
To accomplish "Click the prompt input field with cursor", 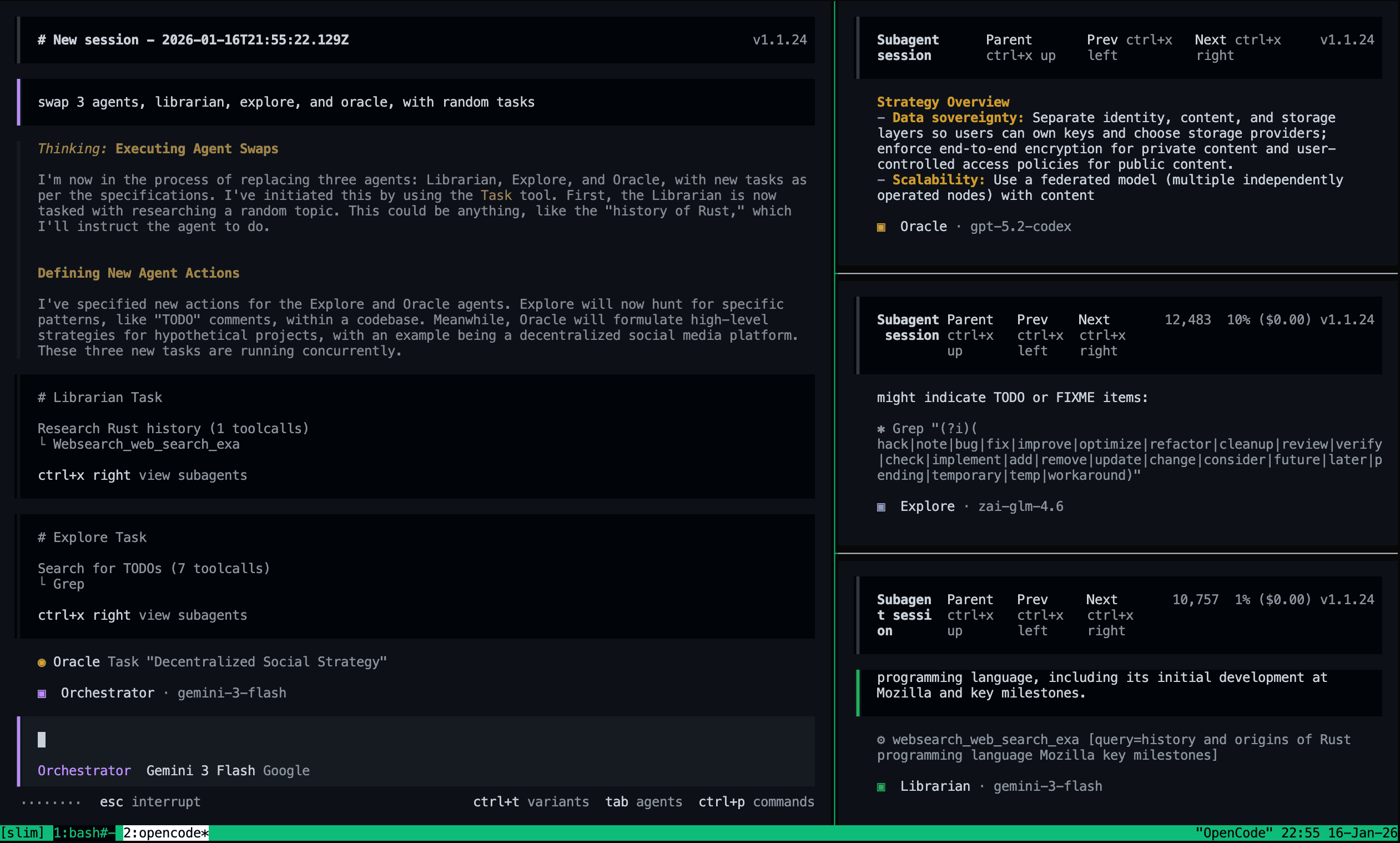I will click(x=397, y=739).
